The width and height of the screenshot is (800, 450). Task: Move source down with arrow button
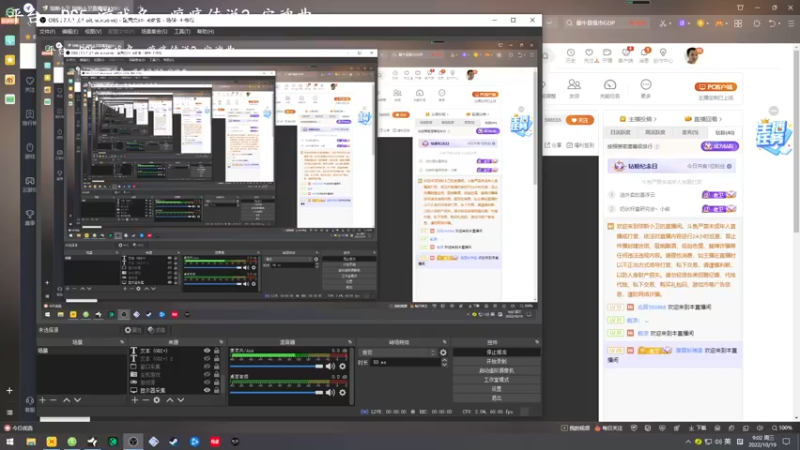(x=181, y=400)
